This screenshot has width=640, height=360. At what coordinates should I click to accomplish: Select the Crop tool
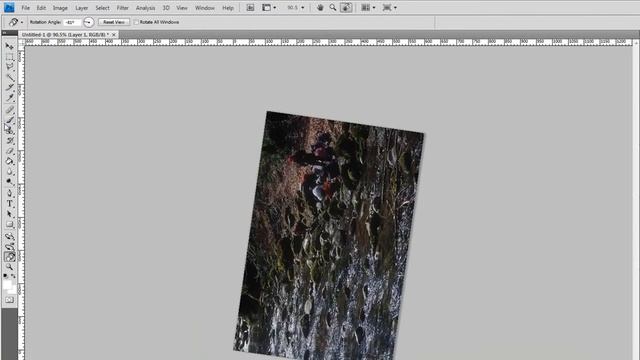pyautogui.click(x=9, y=88)
